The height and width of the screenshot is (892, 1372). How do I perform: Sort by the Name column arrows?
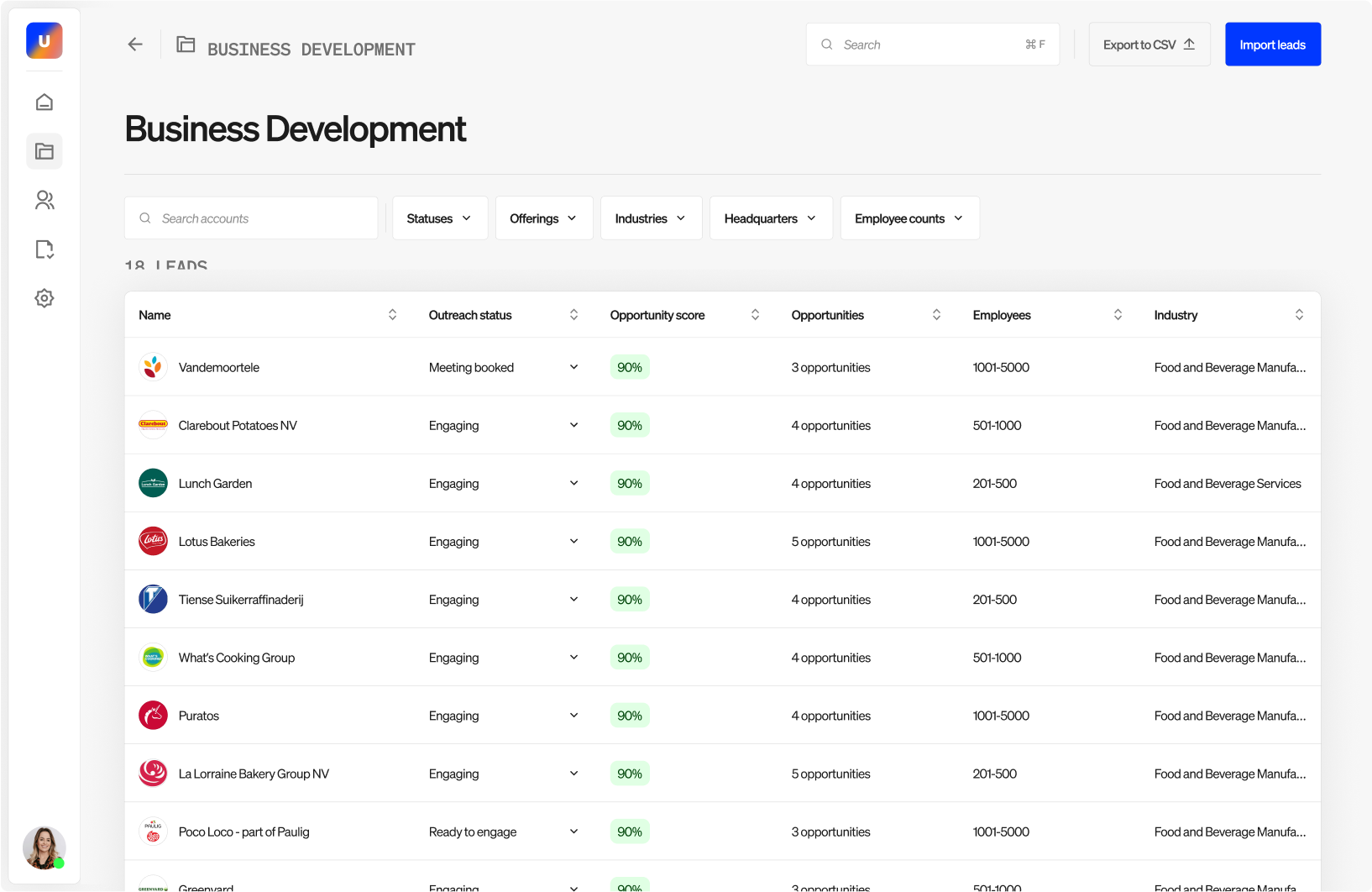392,315
